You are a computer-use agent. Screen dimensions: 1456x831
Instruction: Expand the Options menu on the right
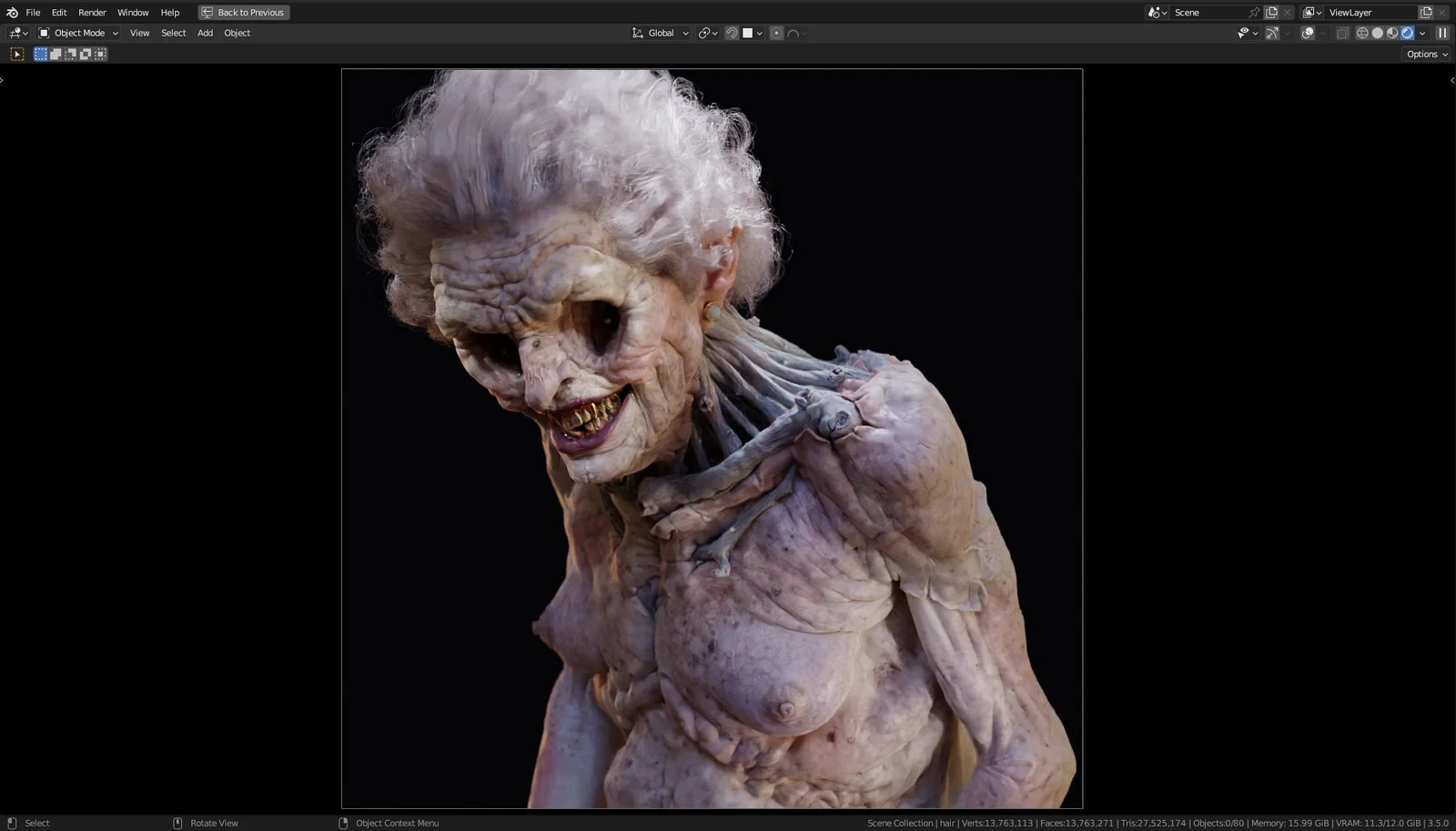(1424, 54)
